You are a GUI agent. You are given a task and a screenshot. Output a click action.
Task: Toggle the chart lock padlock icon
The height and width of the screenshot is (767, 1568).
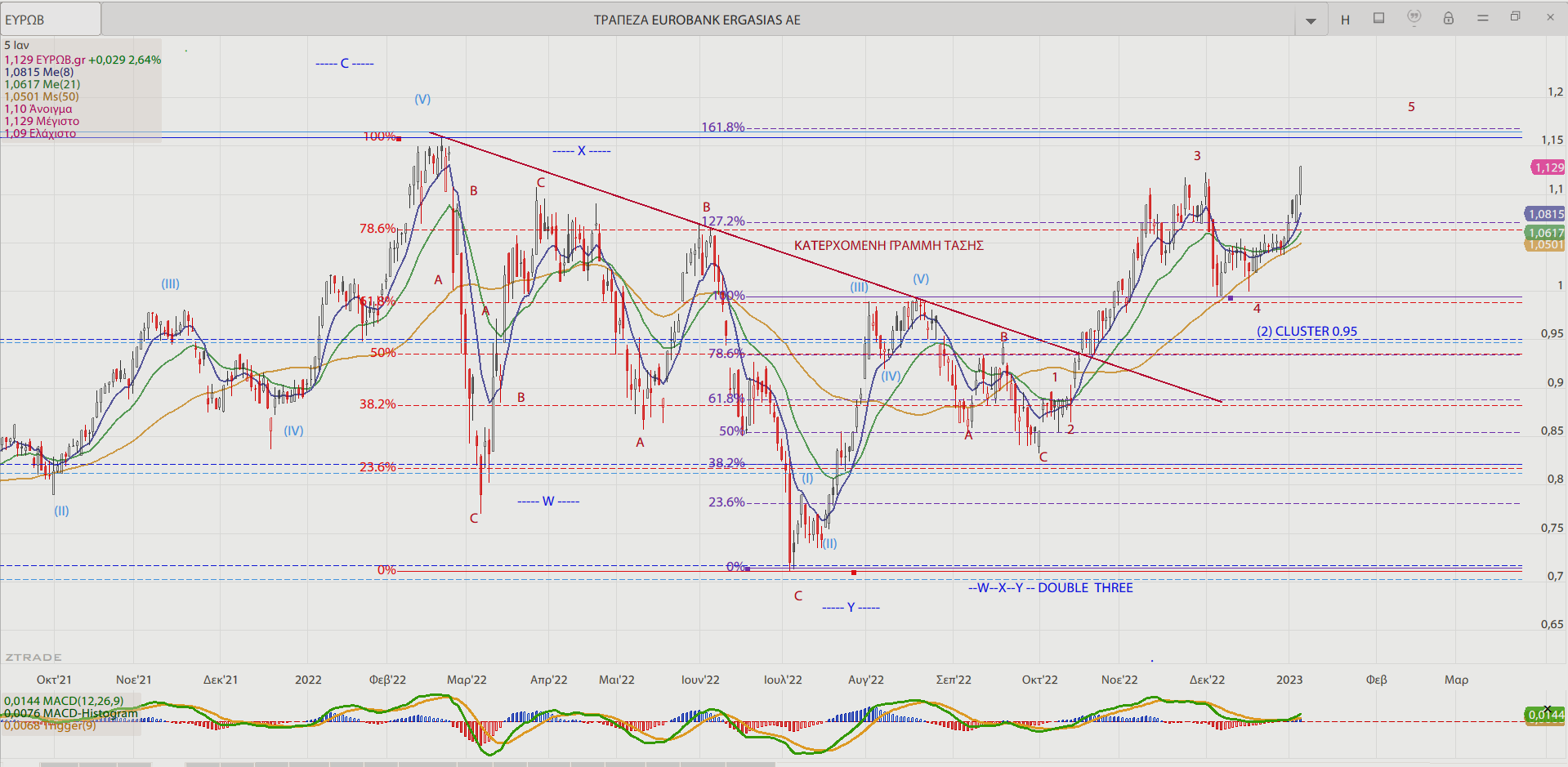[1449, 18]
